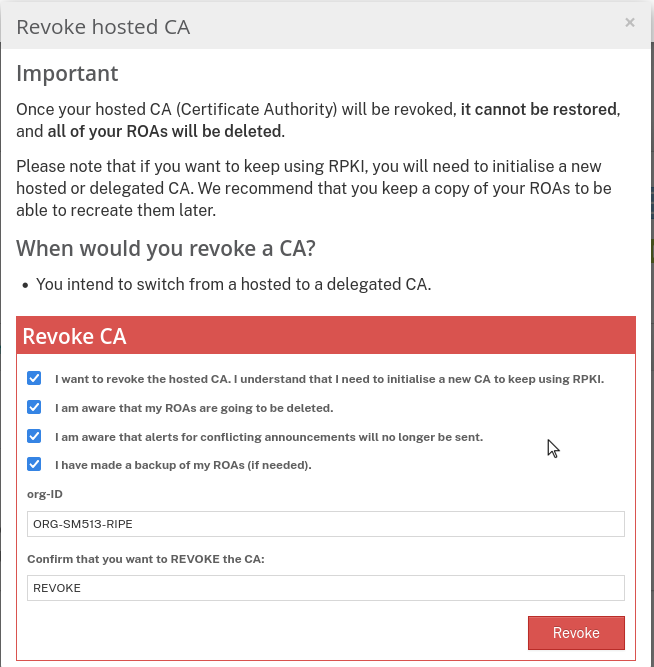Uncheck the 'I want to revoke the hosted CA' checkbox
654x667 pixels.
click(x=35, y=379)
